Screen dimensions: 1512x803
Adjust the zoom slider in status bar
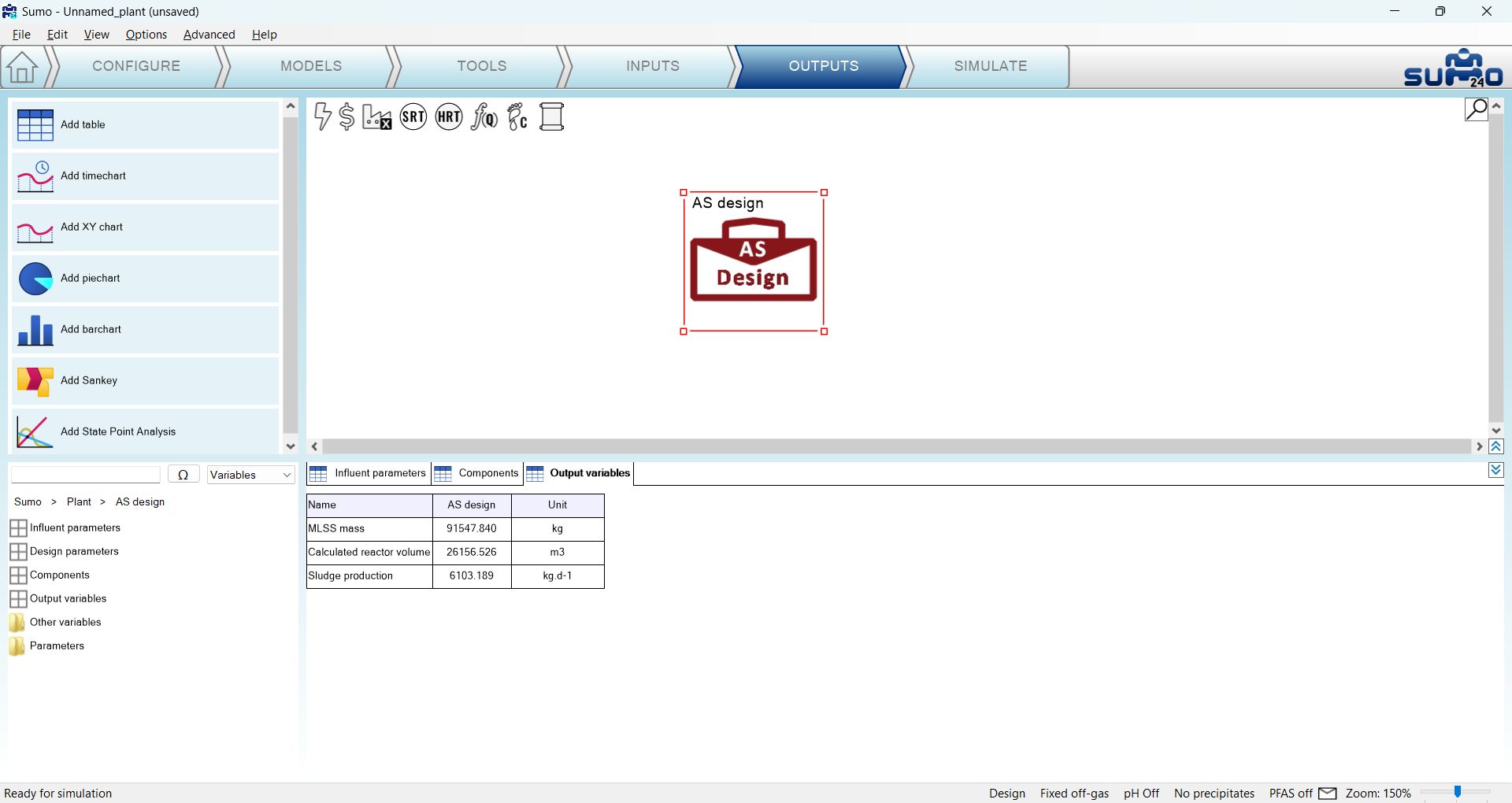1458,792
